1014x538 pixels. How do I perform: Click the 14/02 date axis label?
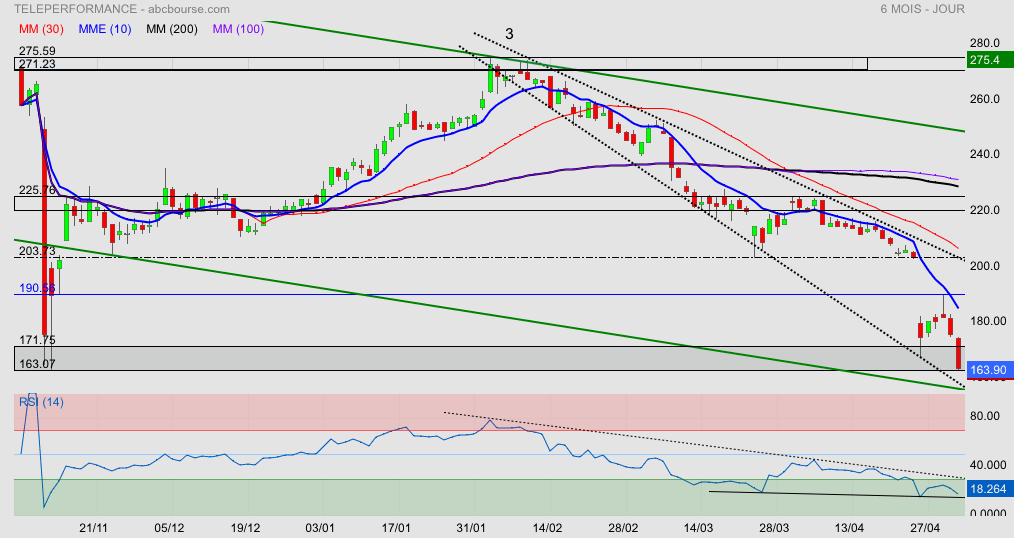click(547, 528)
